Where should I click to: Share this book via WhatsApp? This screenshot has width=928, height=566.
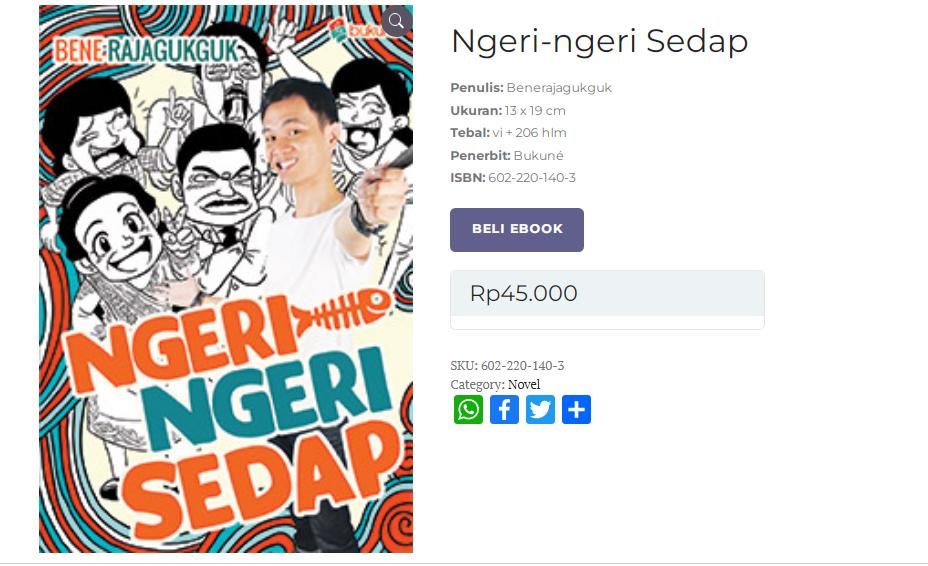(x=468, y=410)
